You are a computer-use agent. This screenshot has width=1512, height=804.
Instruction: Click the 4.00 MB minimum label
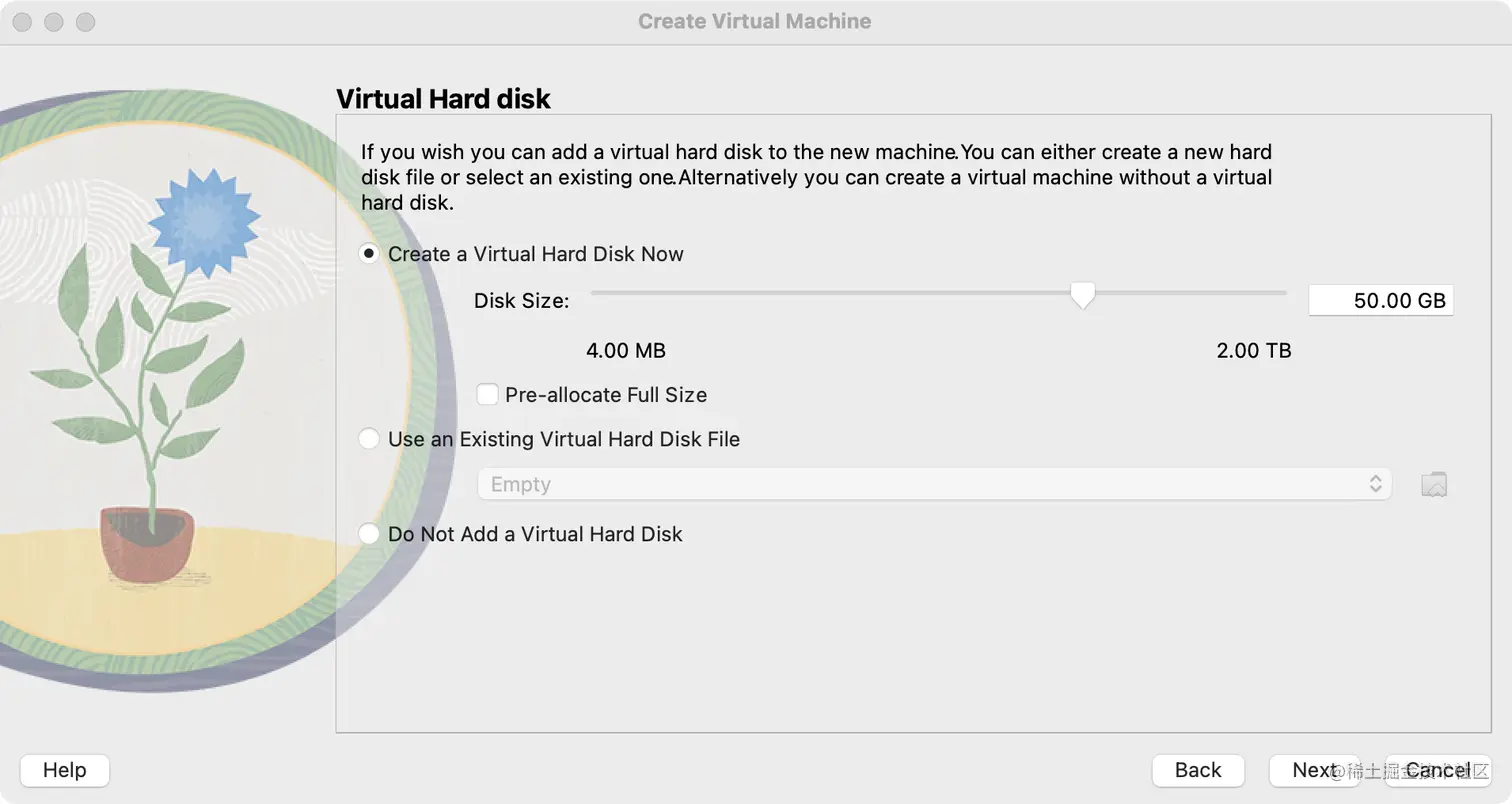[x=626, y=351]
